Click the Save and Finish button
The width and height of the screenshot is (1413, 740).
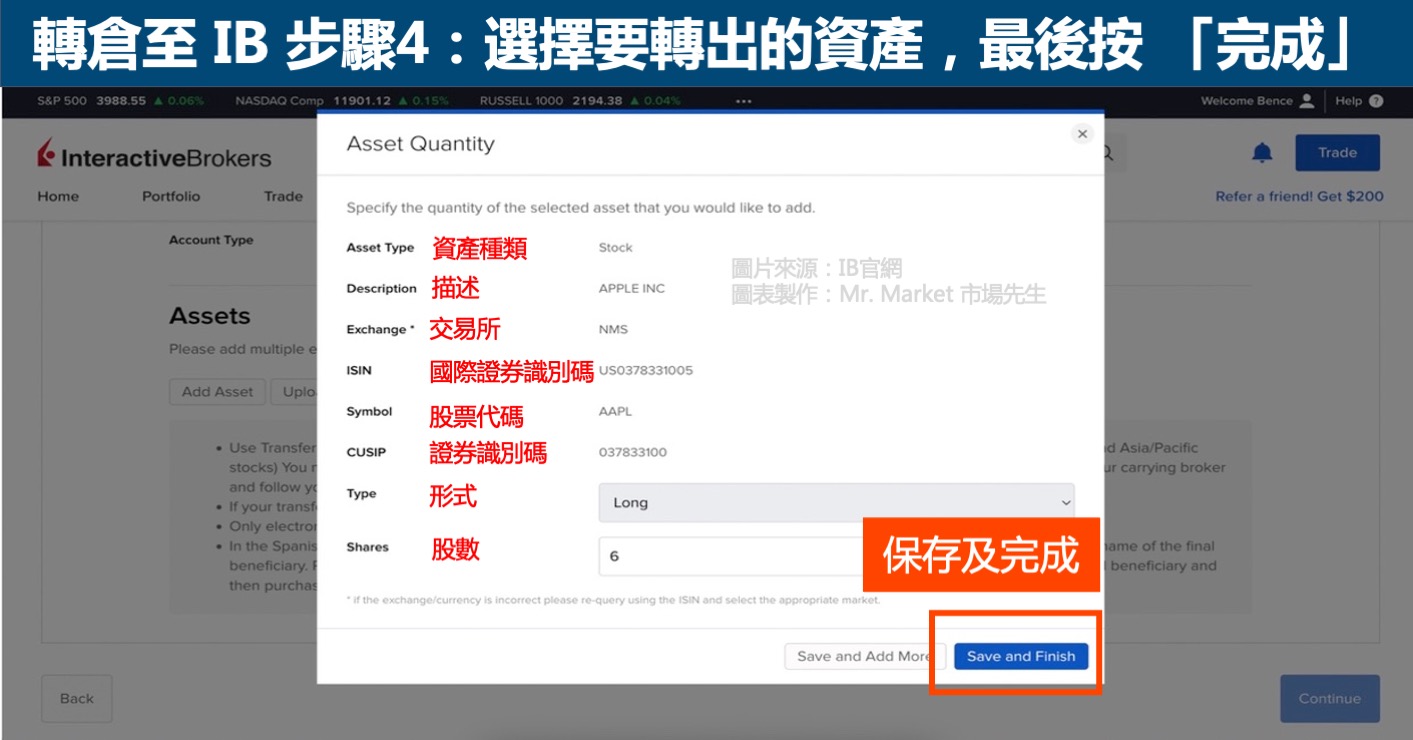coord(1021,656)
